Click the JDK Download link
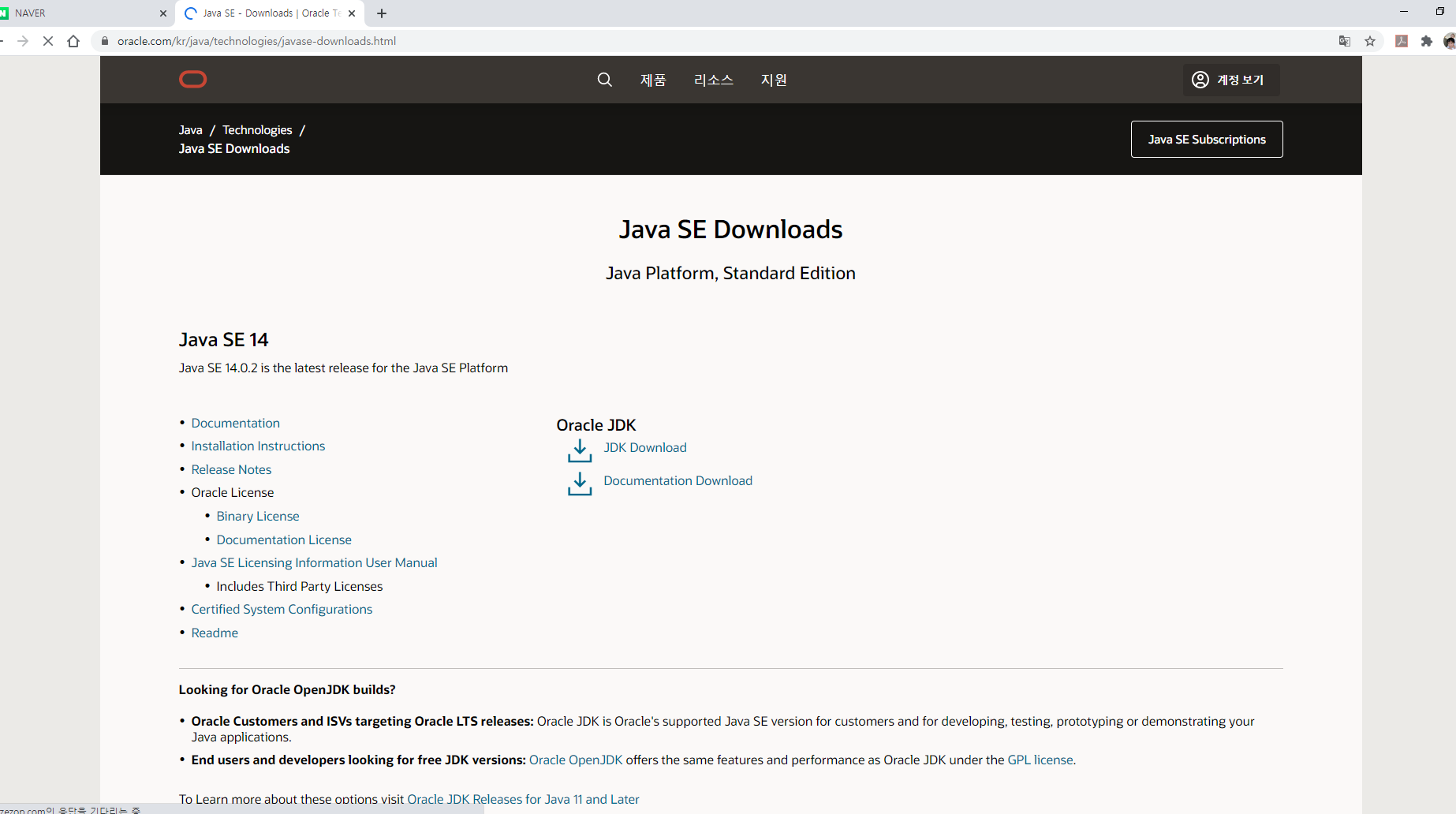Image resolution: width=1456 pixels, height=814 pixels. point(645,448)
